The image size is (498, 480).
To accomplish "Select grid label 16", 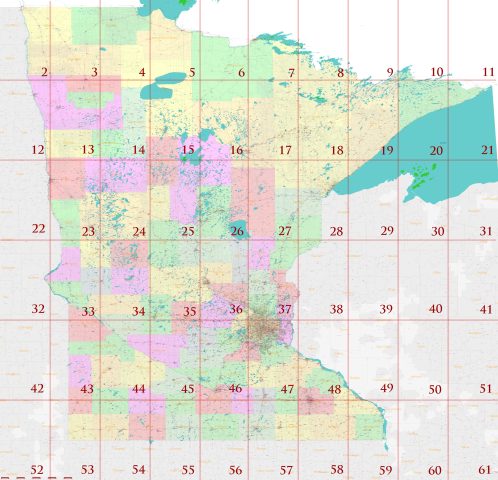I will click(237, 150).
